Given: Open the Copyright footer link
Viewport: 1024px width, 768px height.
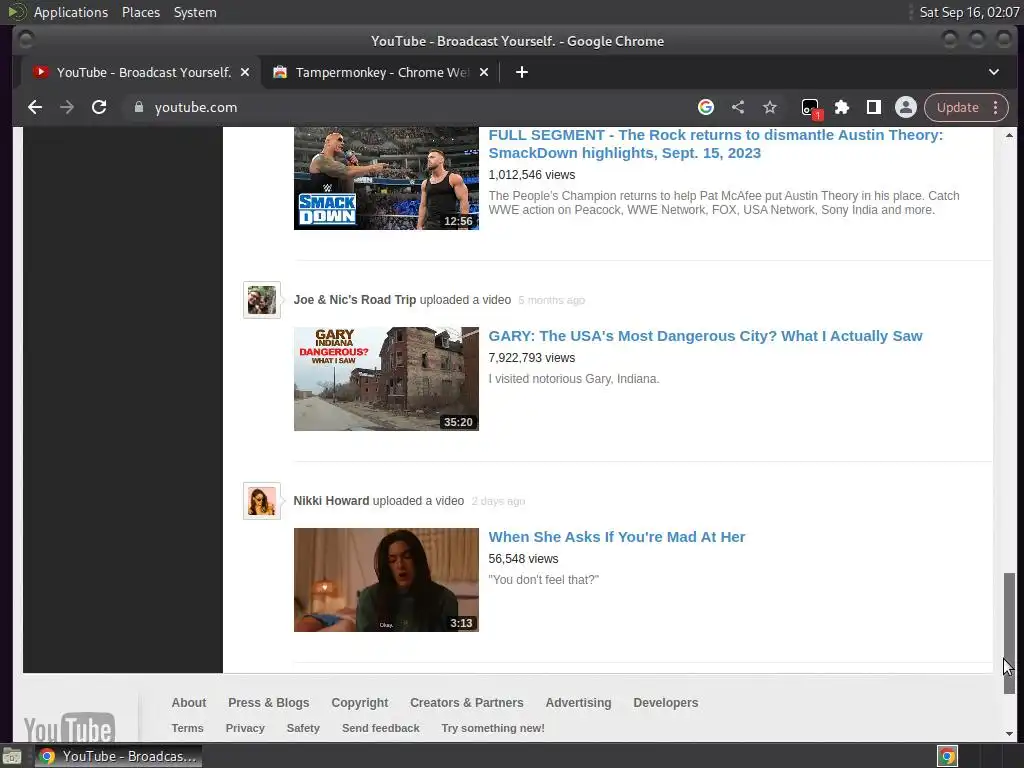Looking at the screenshot, I should point(360,703).
